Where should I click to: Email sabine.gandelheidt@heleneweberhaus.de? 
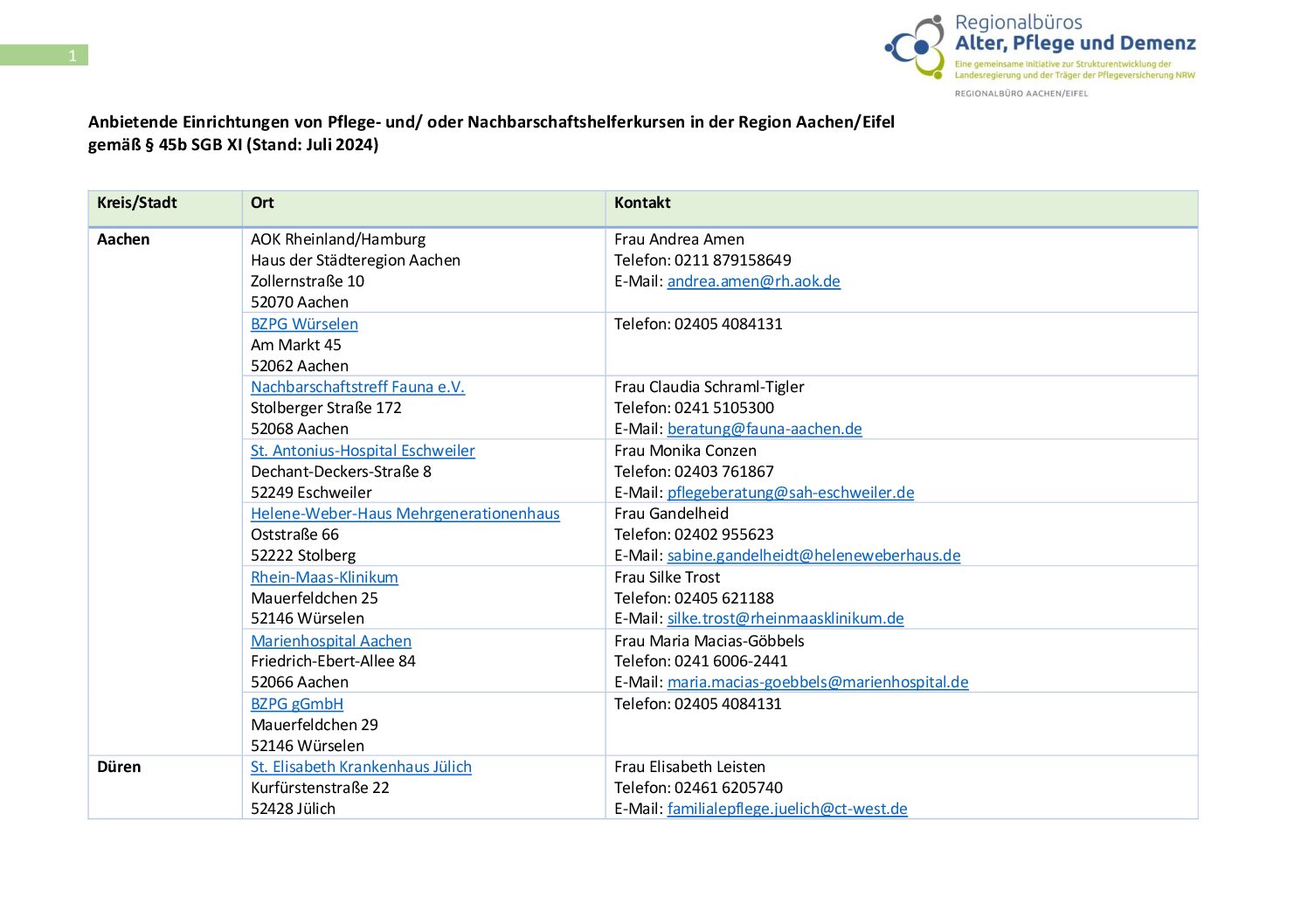(813, 555)
